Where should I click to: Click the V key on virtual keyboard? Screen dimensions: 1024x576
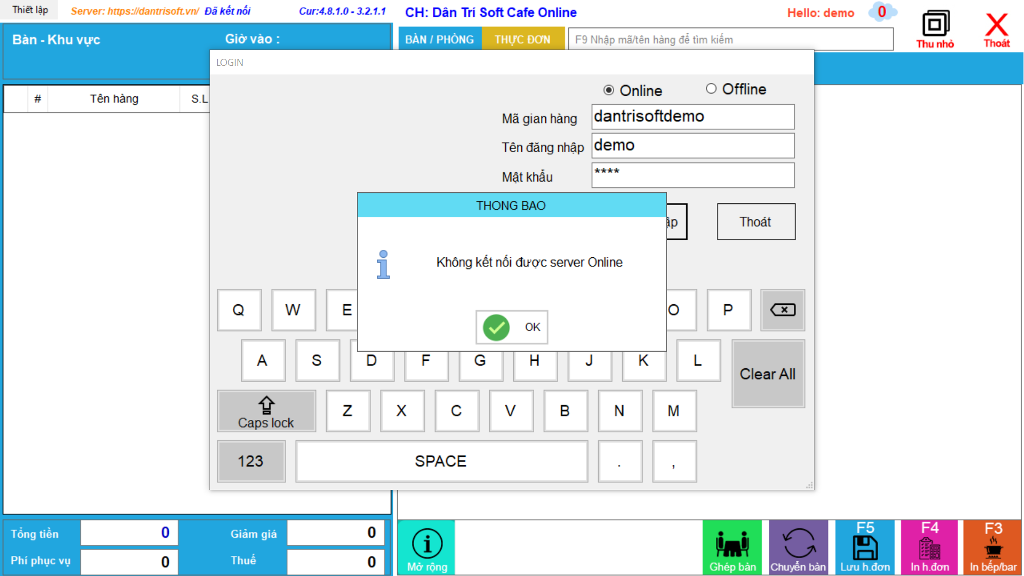pyautogui.click(x=511, y=411)
